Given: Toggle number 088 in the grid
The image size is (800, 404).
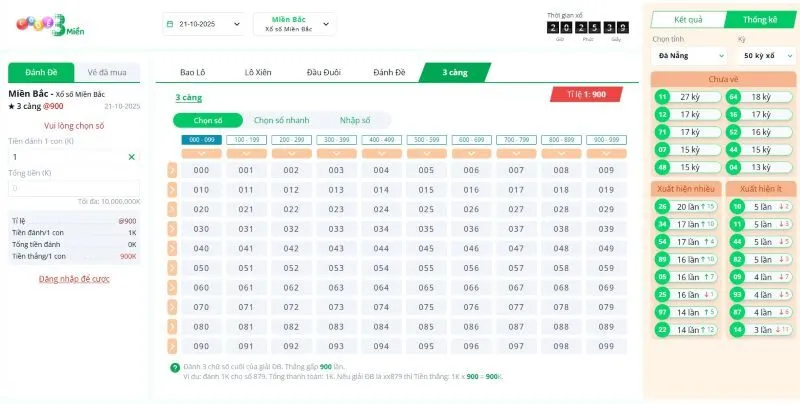Looking at the screenshot, I should tap(561, 326).
